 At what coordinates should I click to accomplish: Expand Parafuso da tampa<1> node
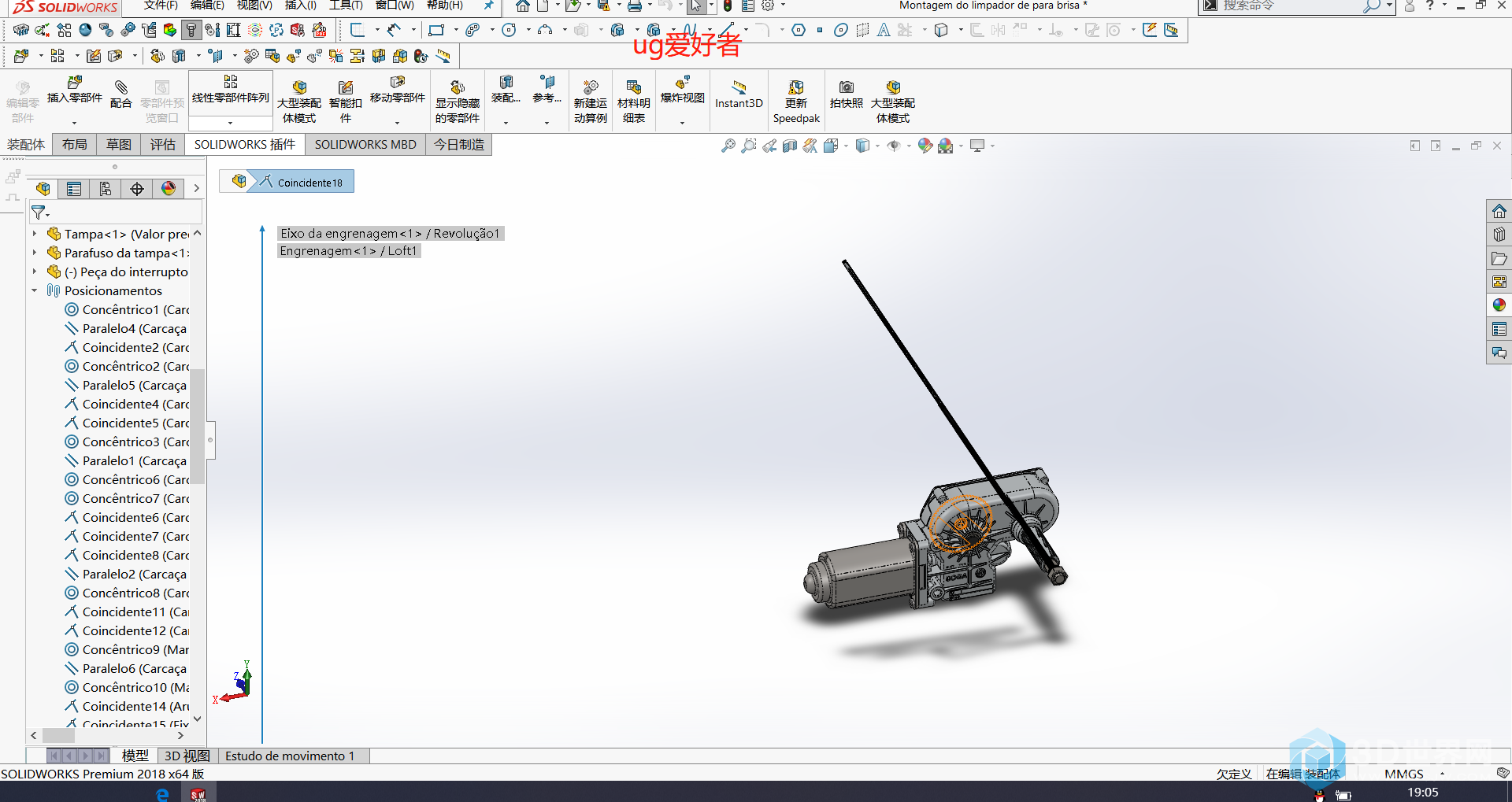click(x=35, y=253)
